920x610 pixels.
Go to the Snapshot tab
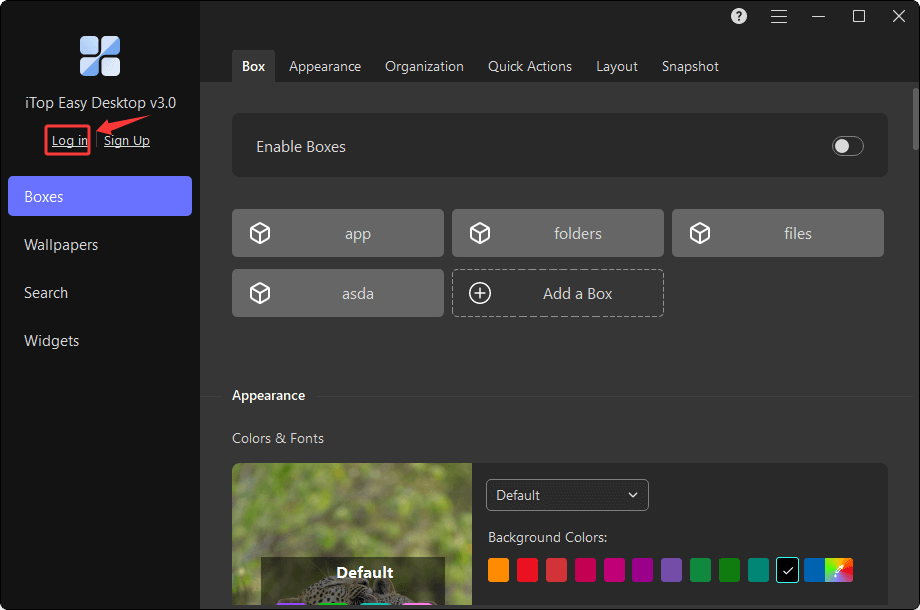point(690,66)
